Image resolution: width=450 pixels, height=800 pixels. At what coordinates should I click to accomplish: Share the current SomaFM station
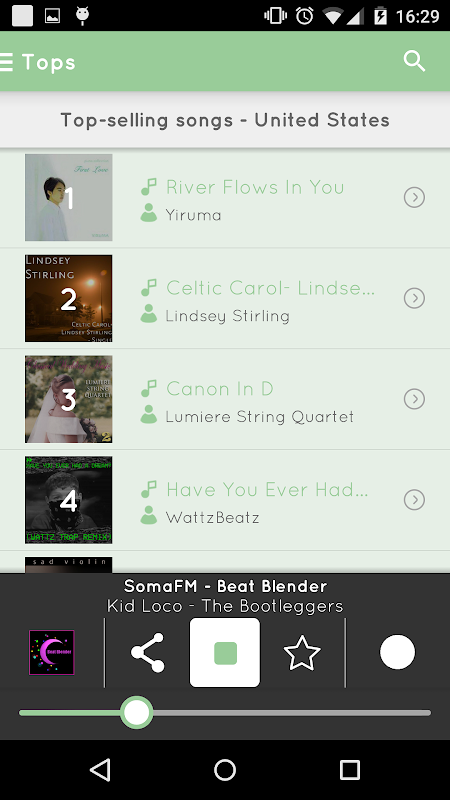coord(147,653)
